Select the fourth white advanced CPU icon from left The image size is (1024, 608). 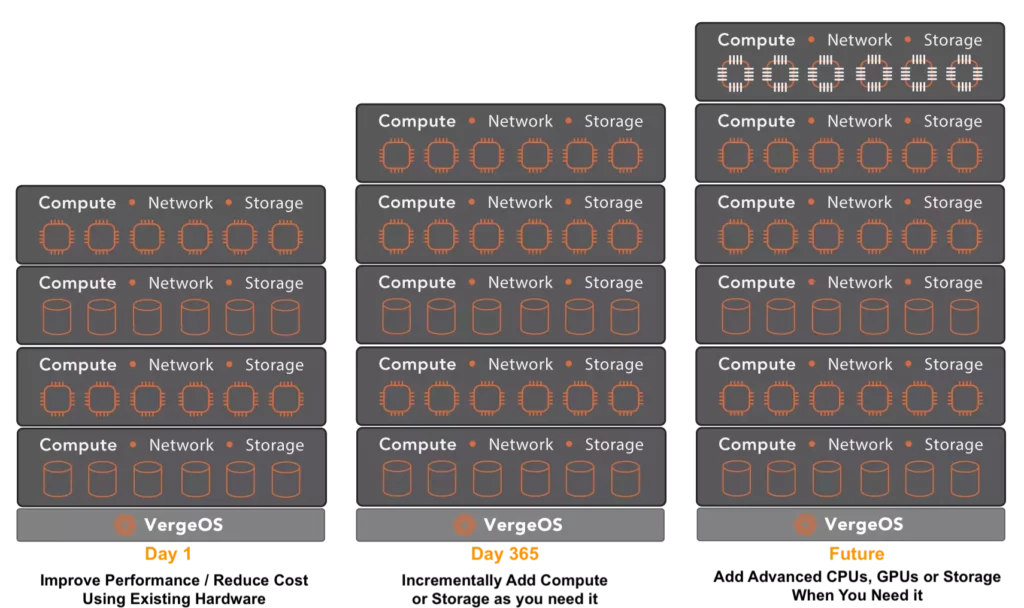(874, 73)
